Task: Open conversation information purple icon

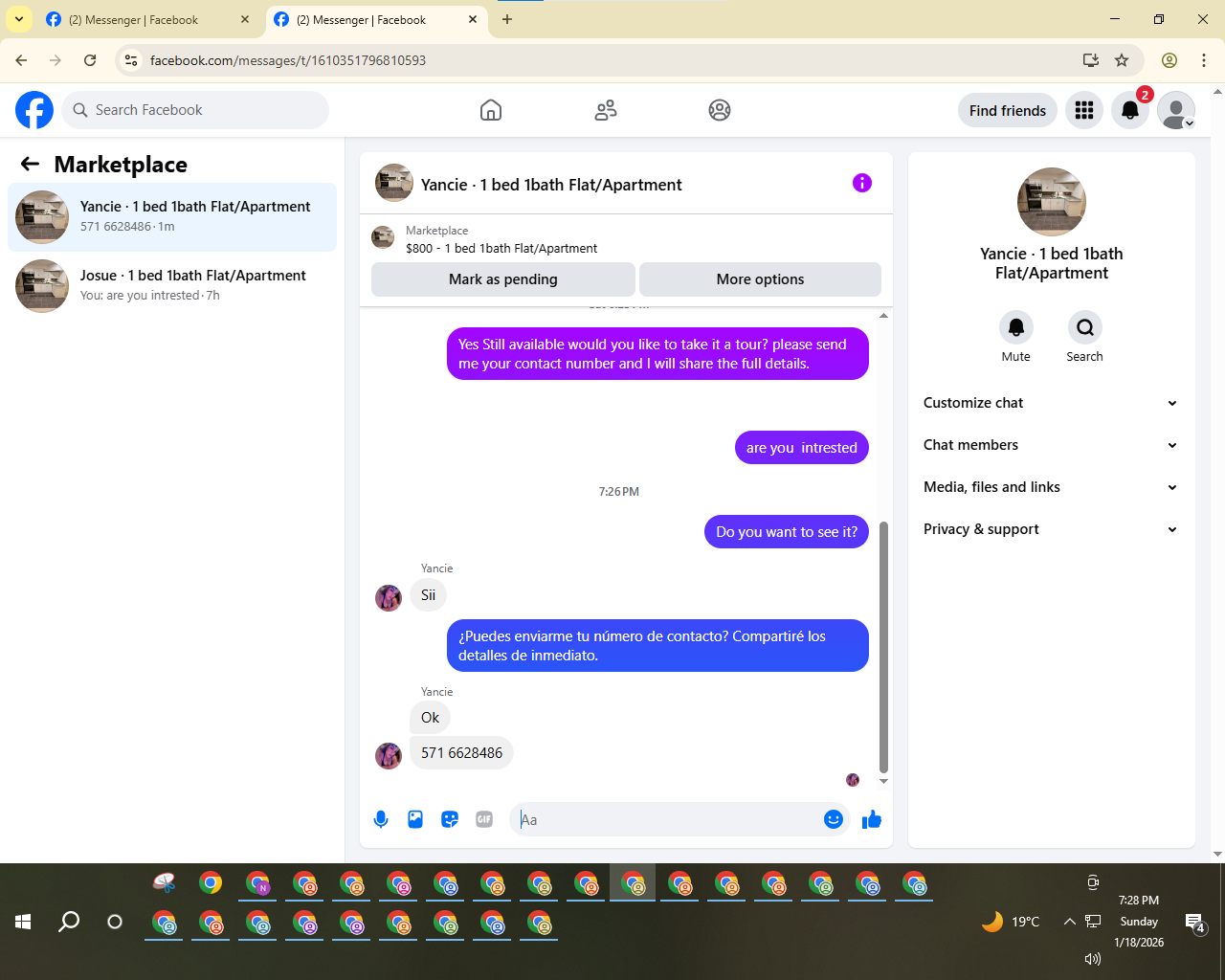Action: pyautogui.click(x=862, y=183)
